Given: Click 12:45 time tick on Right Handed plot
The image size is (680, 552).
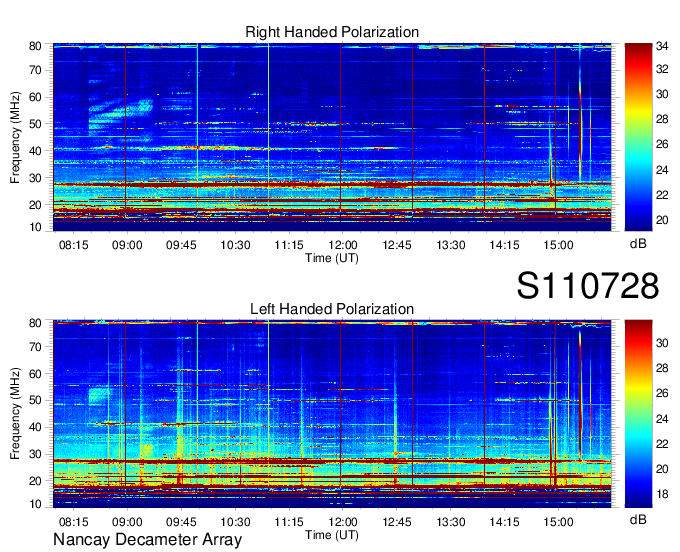Looking at the screenshot, I should (397, 245).
